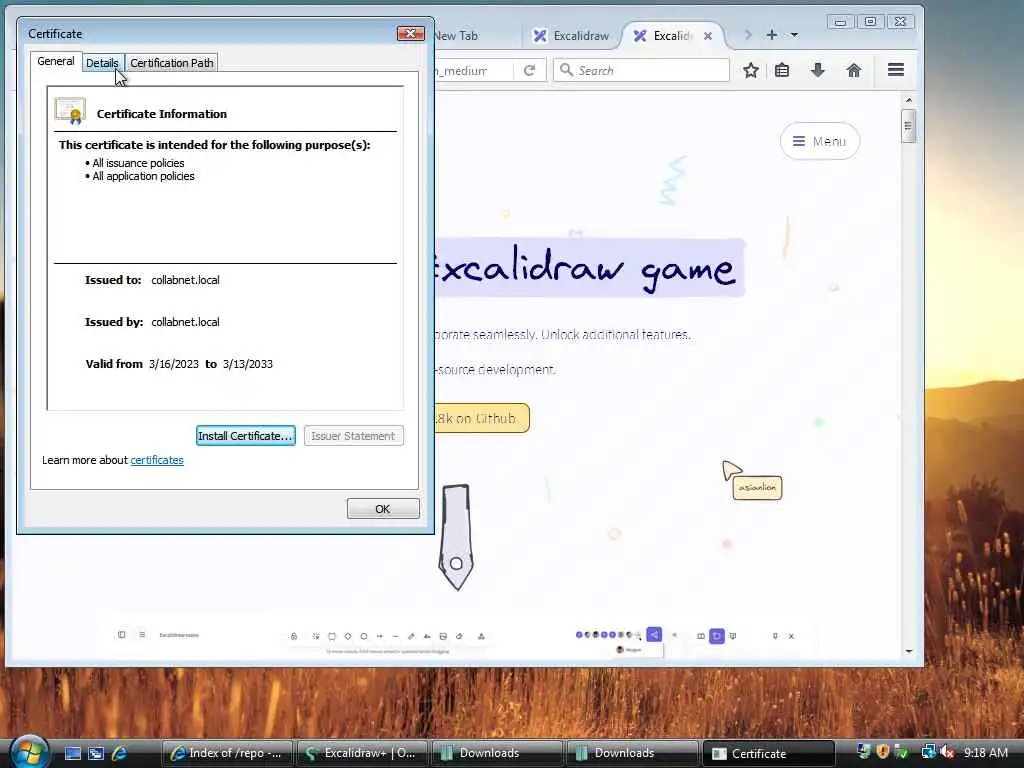
Task: Minimize the browser window
Action: (840, 22)
